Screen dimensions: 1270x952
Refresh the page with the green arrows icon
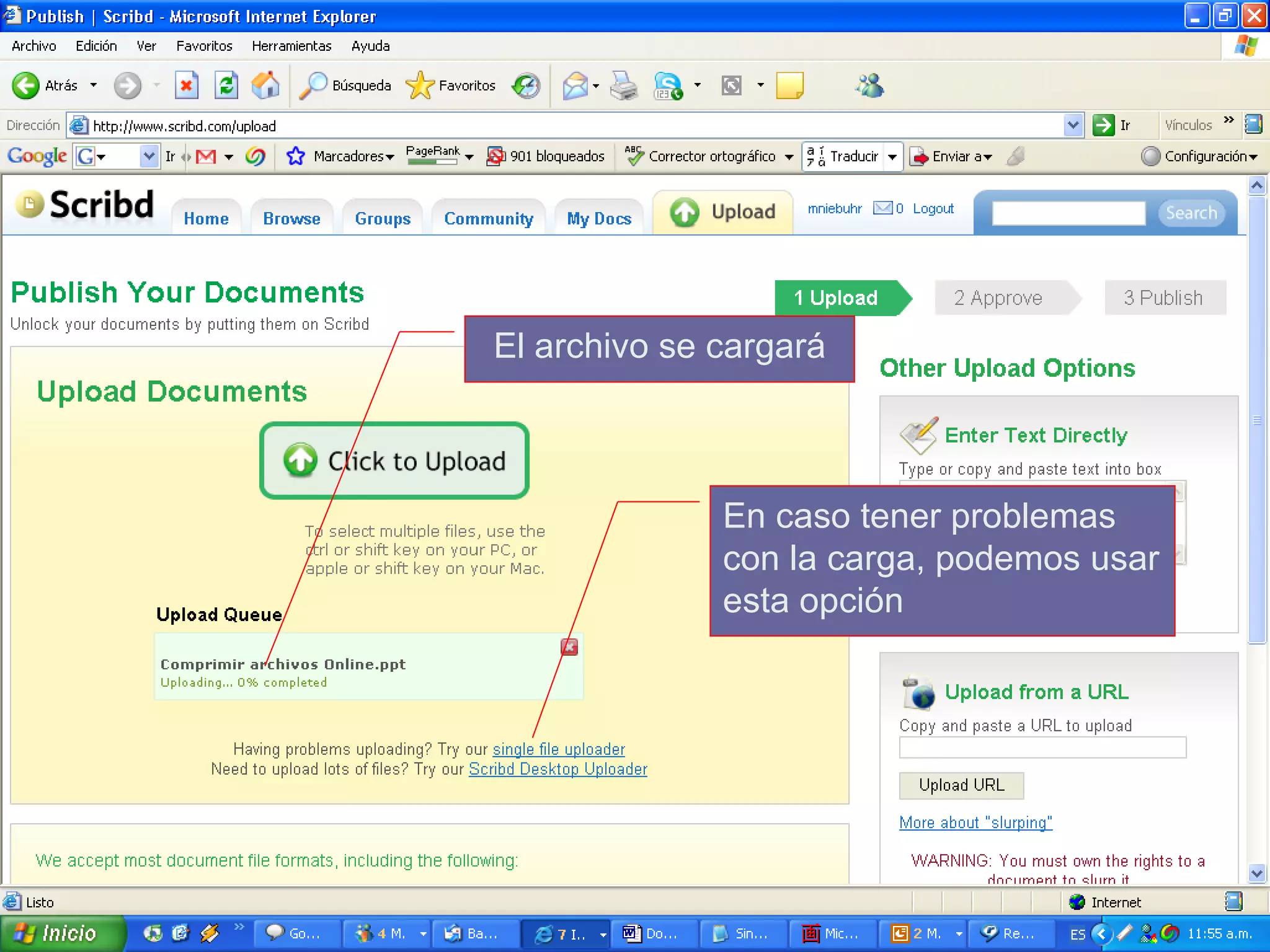[x=226, y=86]
